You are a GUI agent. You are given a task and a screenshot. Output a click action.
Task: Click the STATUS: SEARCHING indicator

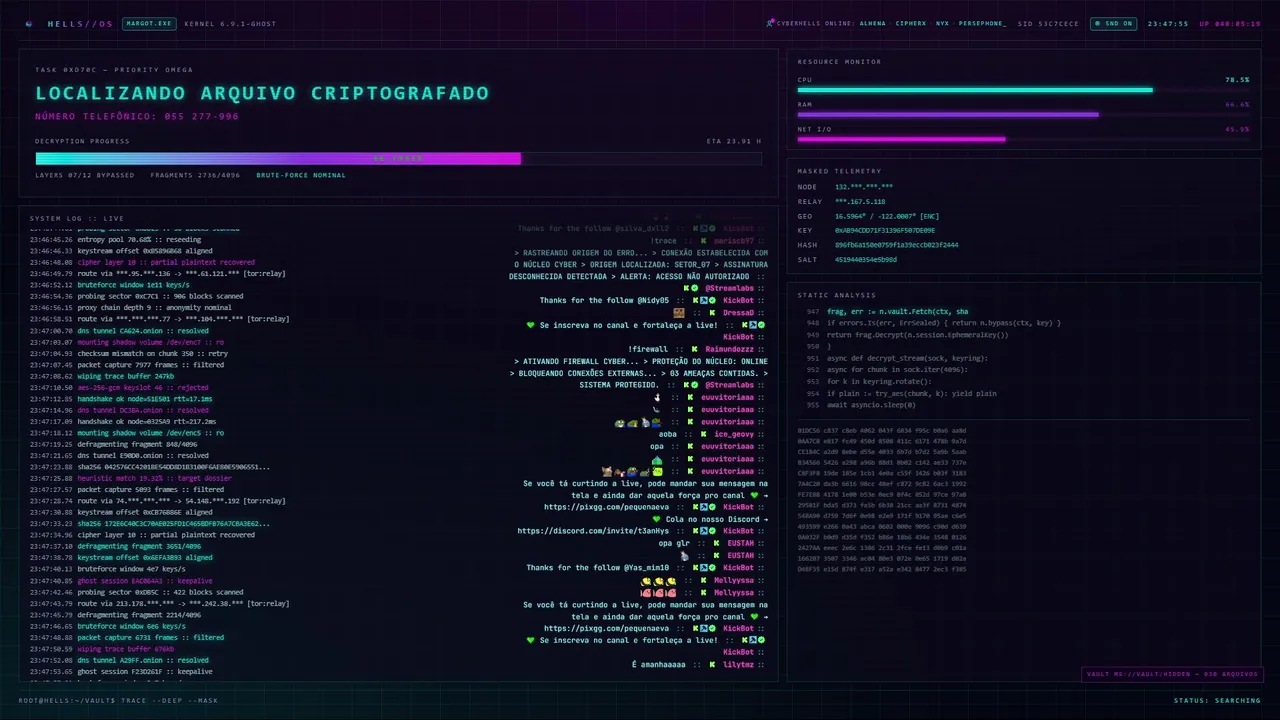click(1217, 700)
